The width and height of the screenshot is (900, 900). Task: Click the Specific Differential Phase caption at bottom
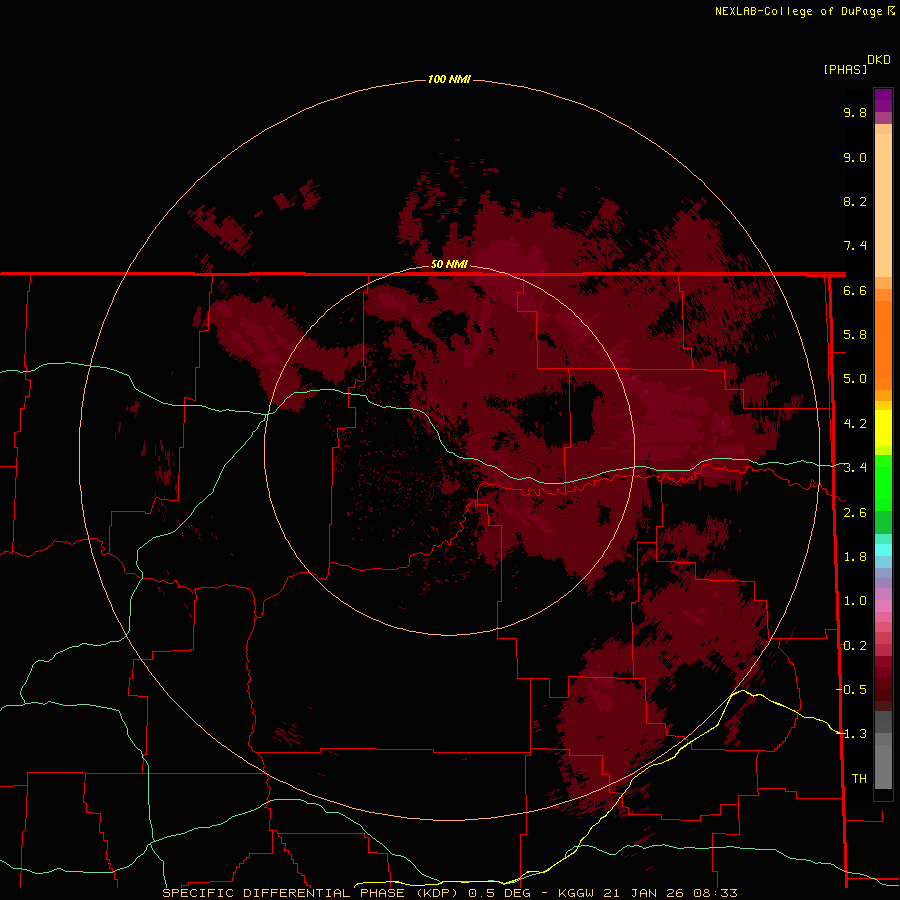[x=449, y=893]
